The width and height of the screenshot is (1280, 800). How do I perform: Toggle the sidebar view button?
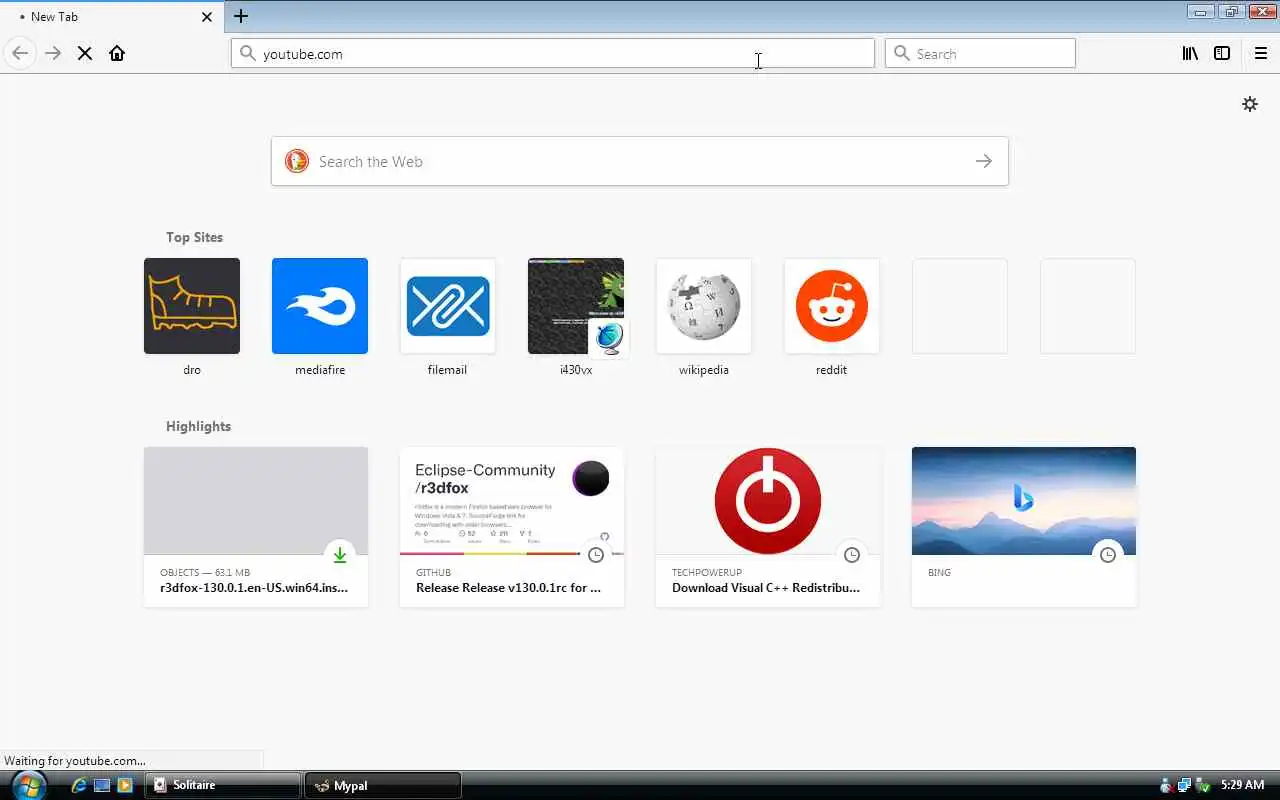[1222, 54]
